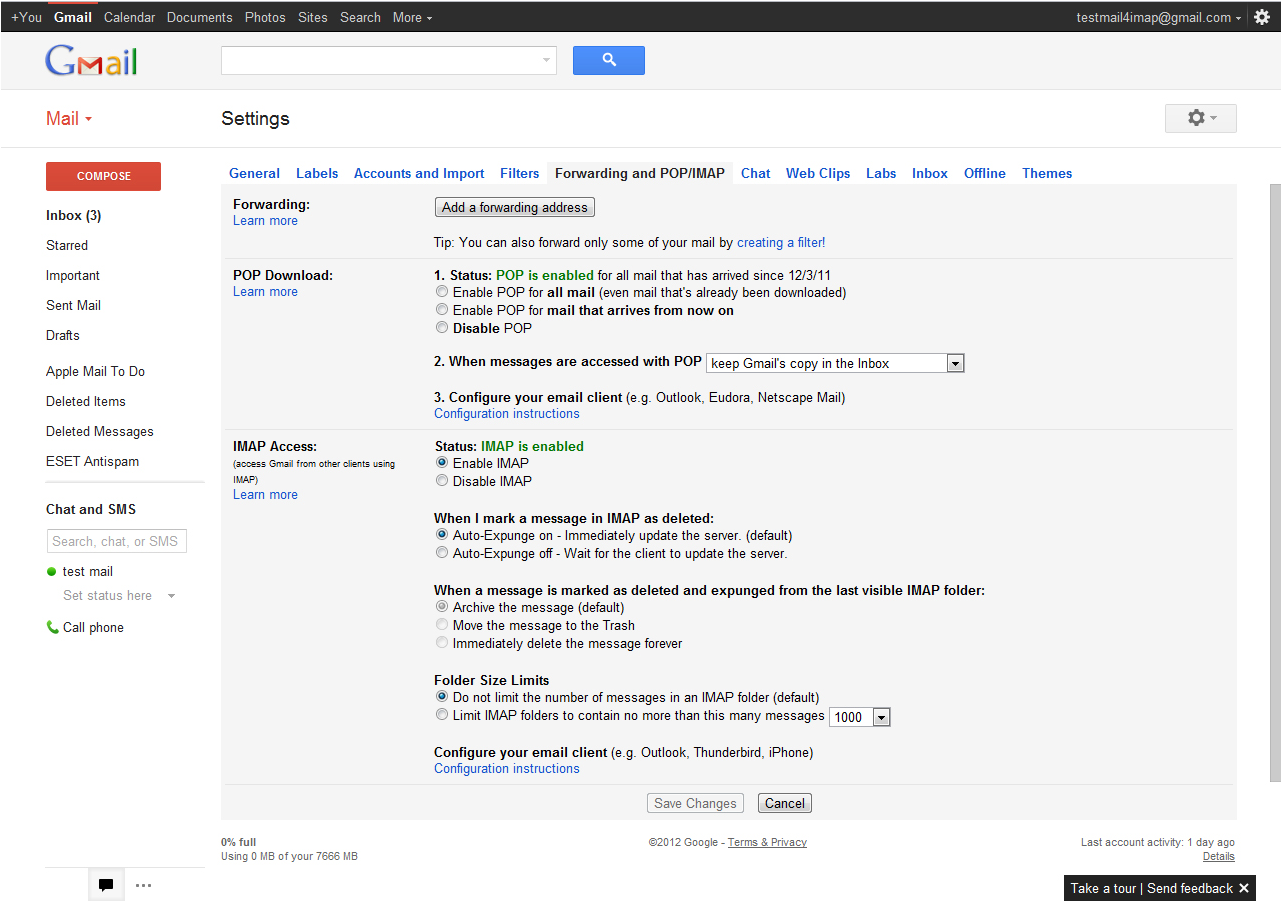Open the chat bubble icon at bottom left
The height and width of the screenshot is (902, 1282).
[106, 885]
